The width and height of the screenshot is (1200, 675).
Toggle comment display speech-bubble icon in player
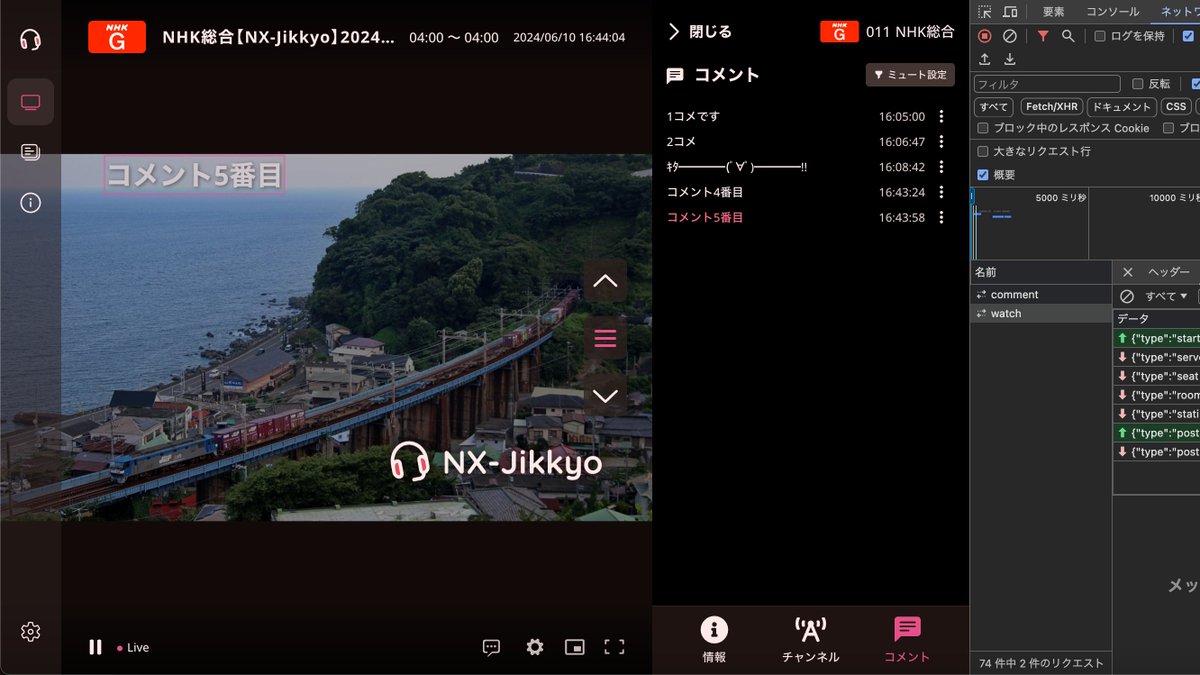point(491,647)
